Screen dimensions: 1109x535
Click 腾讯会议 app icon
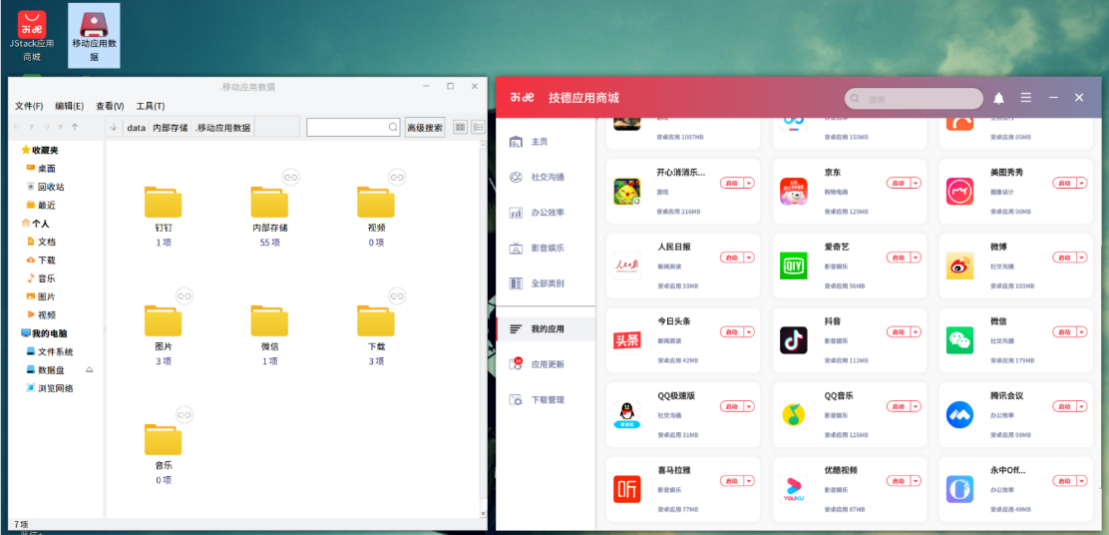960,415
